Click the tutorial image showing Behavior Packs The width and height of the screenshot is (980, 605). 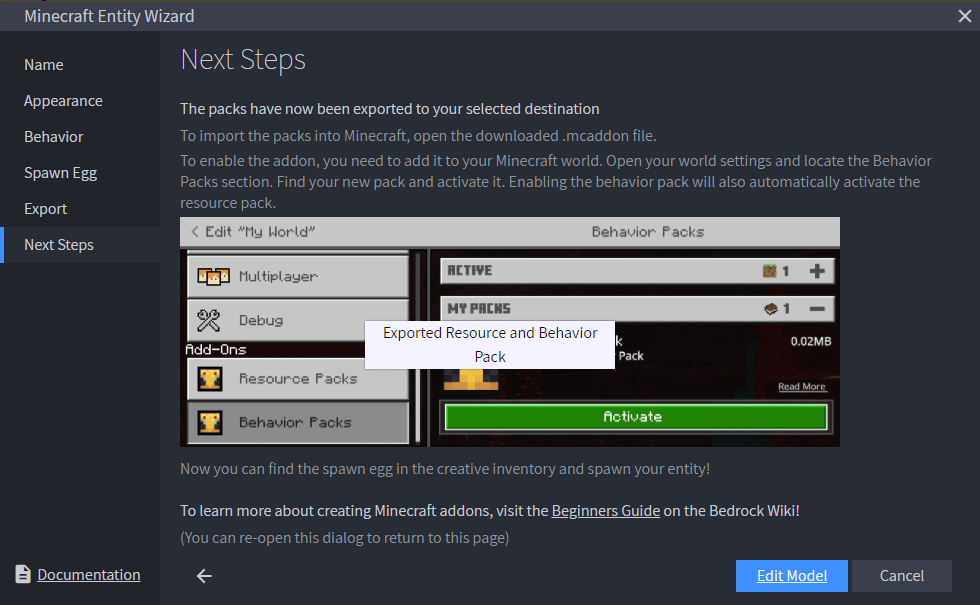[x=510, y=332]
